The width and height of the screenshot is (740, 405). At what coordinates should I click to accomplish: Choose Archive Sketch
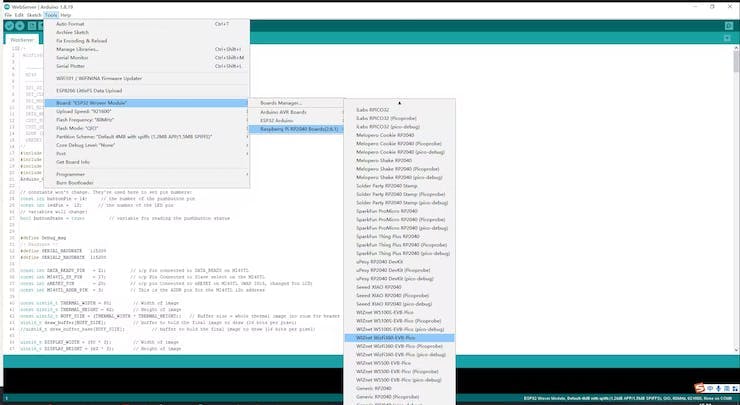coord(146,32)
